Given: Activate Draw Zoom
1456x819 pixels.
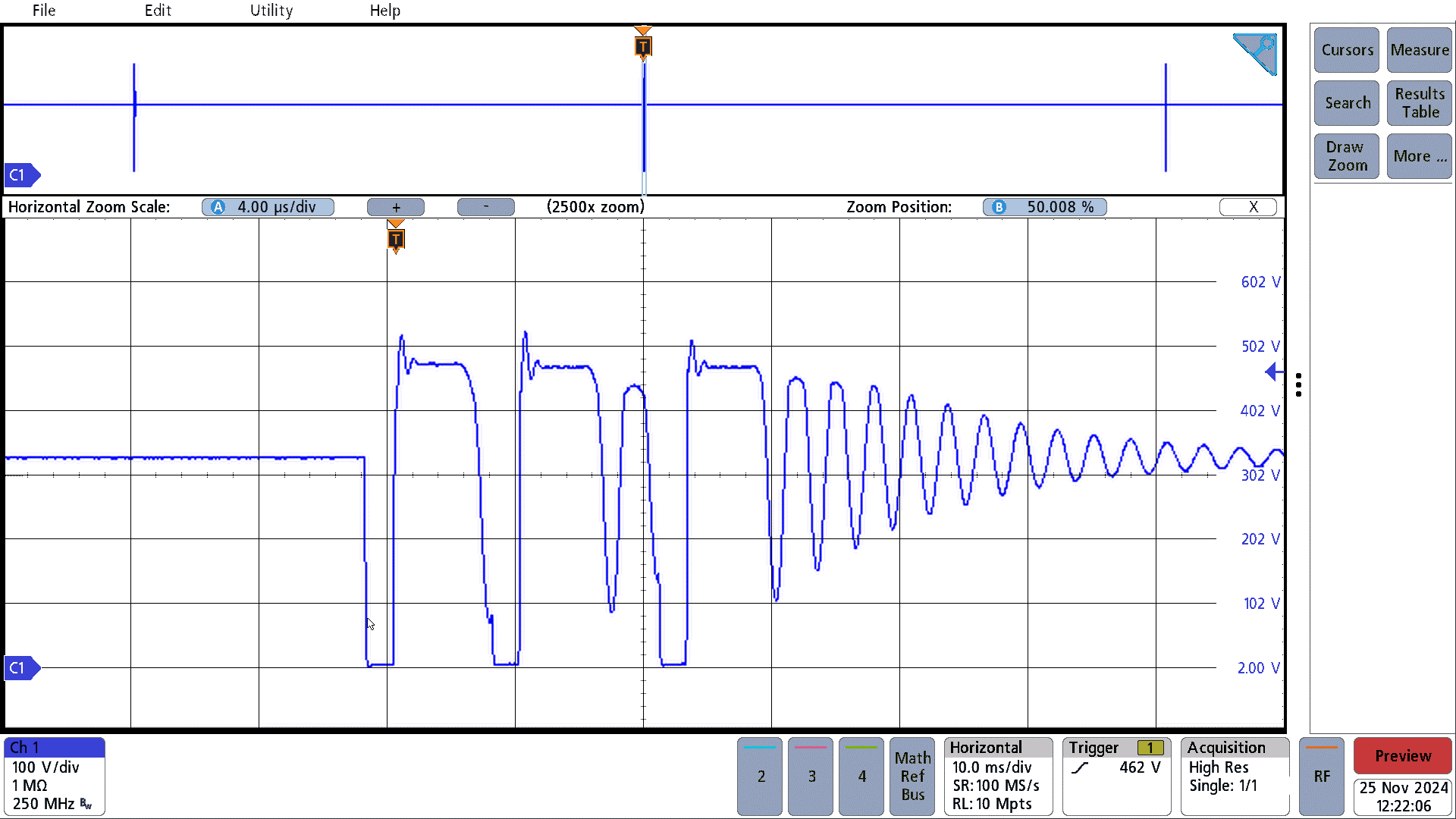Looking at the screenshot, I should tap(1347, 156).
